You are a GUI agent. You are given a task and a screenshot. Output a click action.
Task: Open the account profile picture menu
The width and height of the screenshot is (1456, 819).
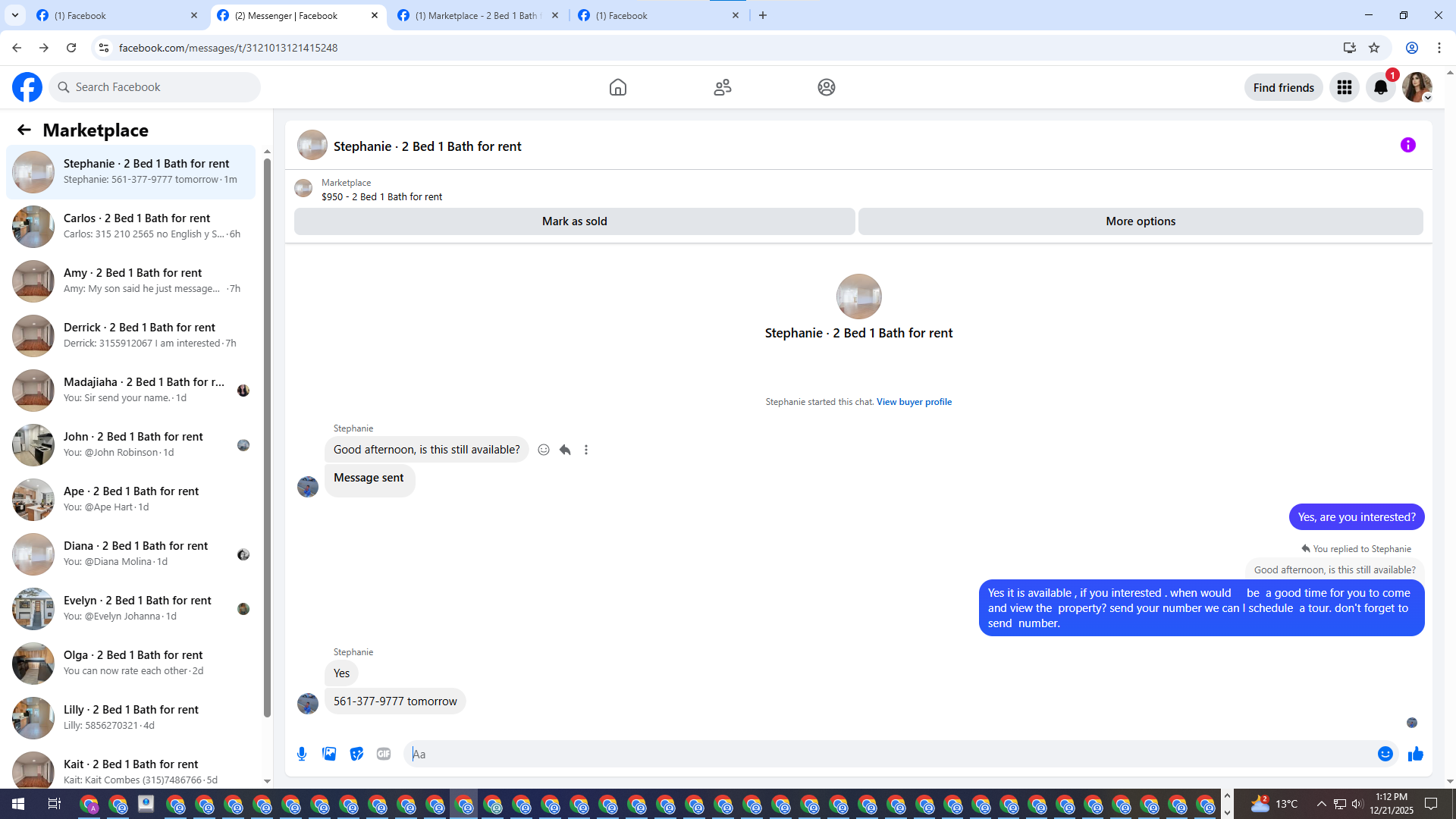click(x=1417, y=87)
